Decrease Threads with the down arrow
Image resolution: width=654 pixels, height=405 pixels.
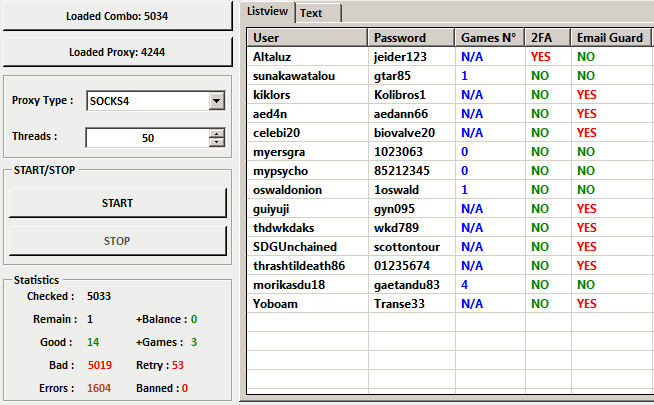point(217,143)
